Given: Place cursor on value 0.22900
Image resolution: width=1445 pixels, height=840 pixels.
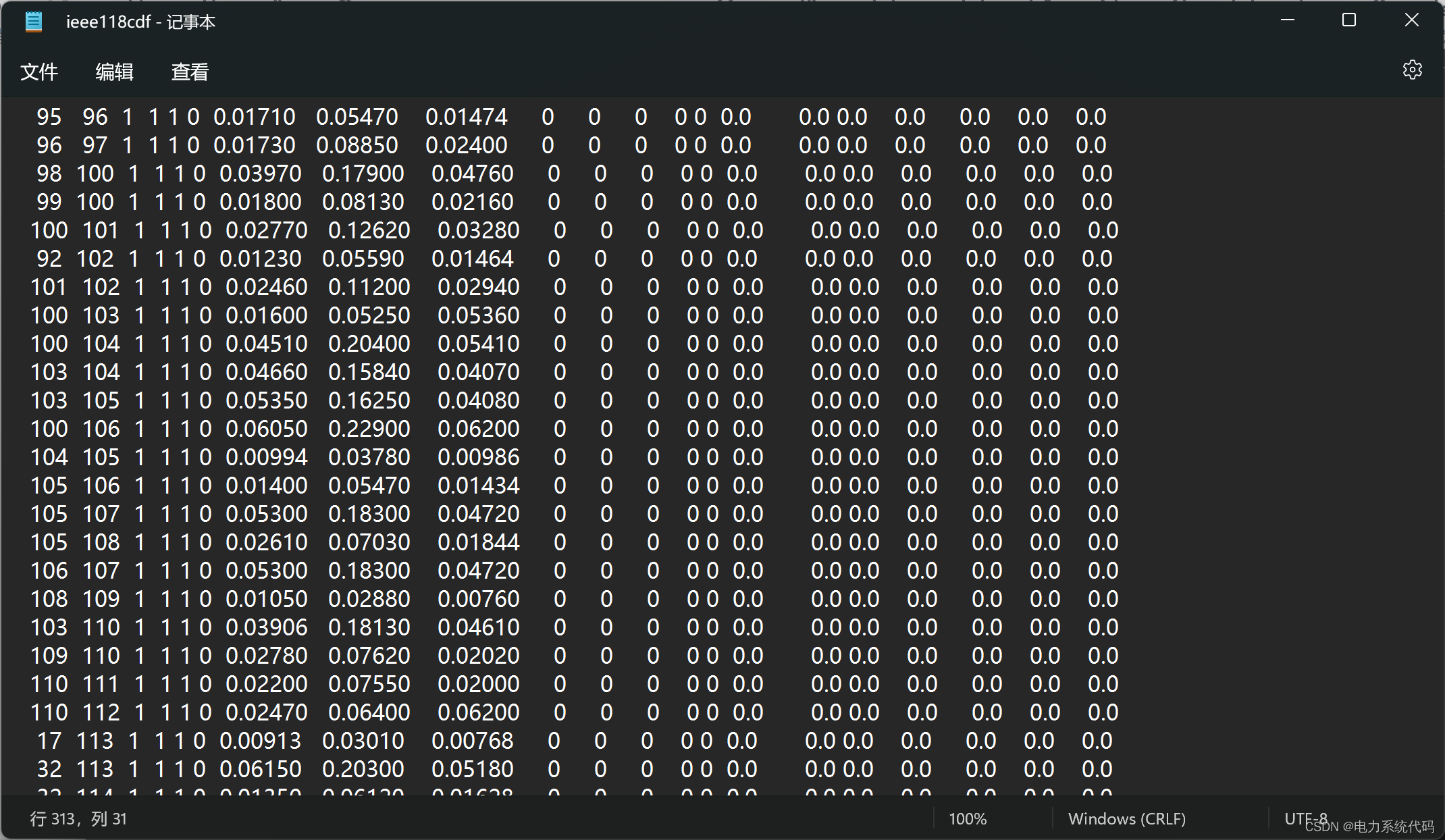Looking at the screenshot, I should click(x=369, y=429).
